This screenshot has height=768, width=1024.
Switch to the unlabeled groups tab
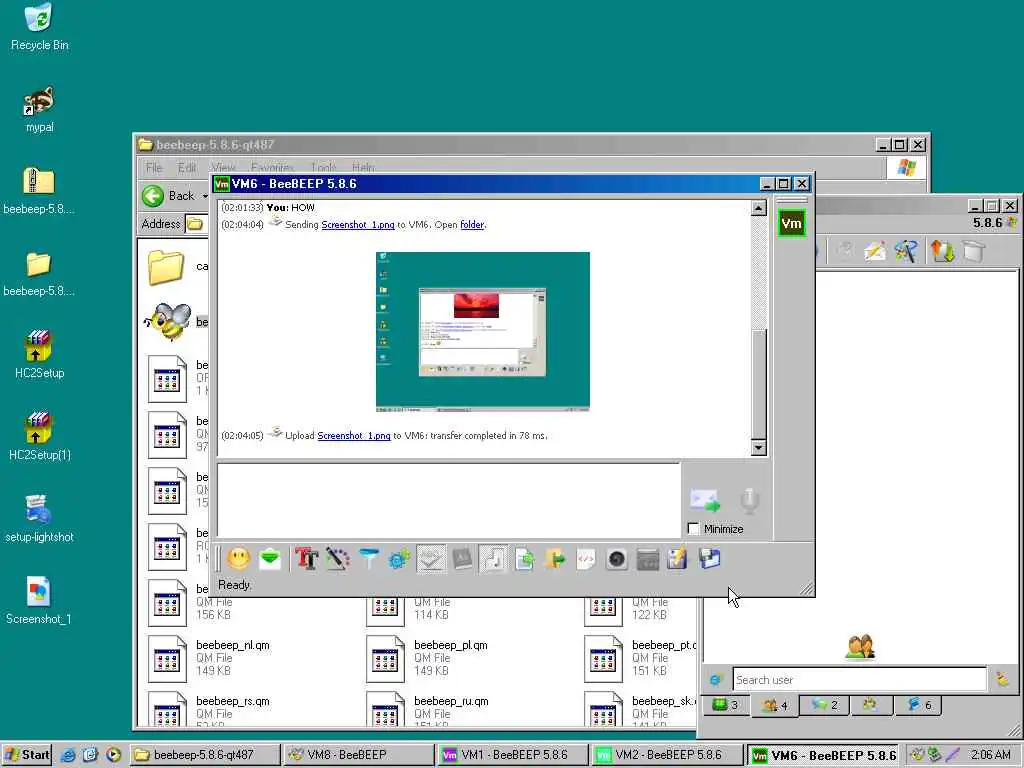pos(870,705)
